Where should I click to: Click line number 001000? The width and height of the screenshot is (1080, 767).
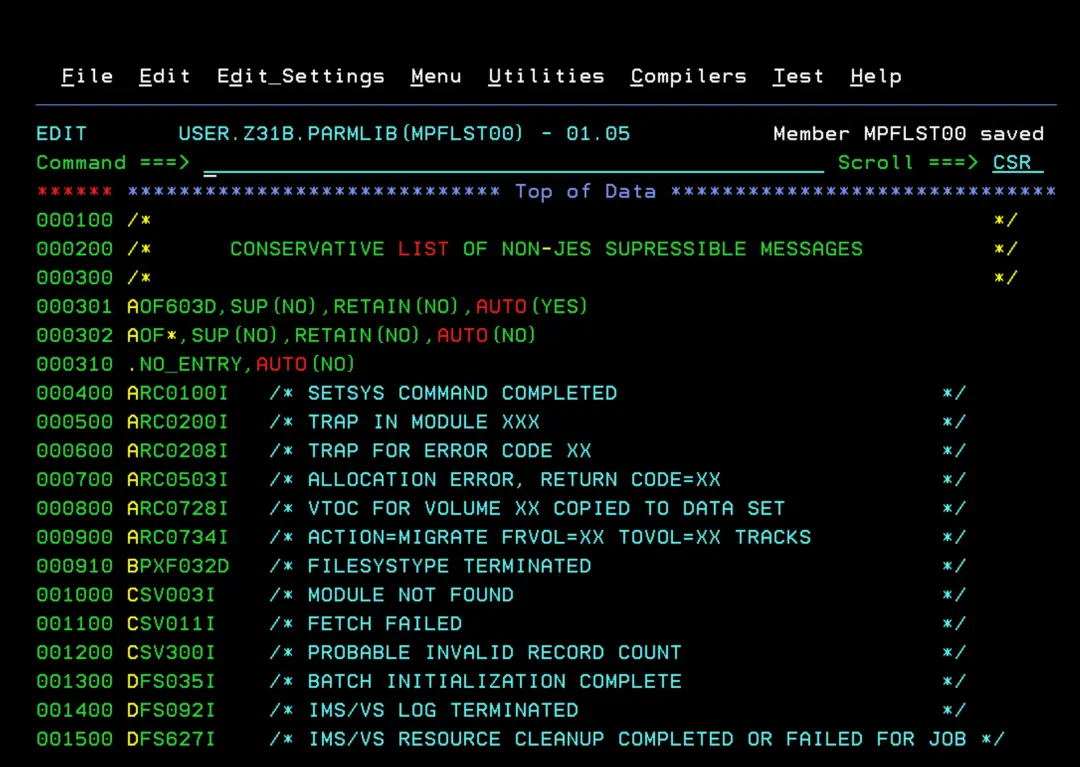point(74,595)
